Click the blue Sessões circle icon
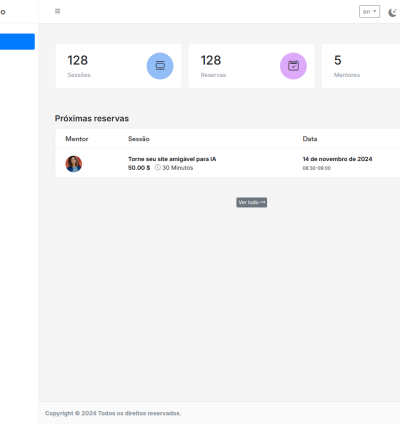Image resolution: width=400 pixels, height=424 pixels. (x=160, y=66)
